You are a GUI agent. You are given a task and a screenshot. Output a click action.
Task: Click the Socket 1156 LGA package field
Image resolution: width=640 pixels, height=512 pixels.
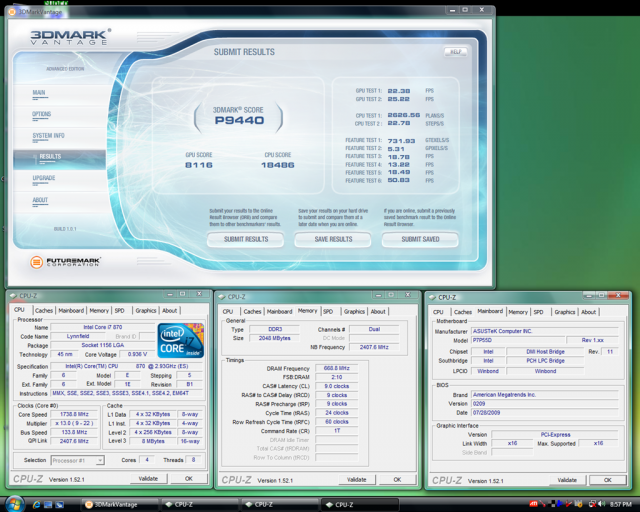click(x=102, y=345)
